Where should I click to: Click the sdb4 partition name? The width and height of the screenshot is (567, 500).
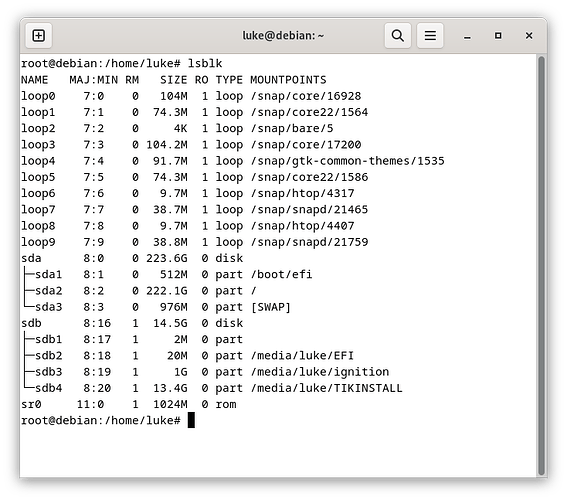[48, 388]
